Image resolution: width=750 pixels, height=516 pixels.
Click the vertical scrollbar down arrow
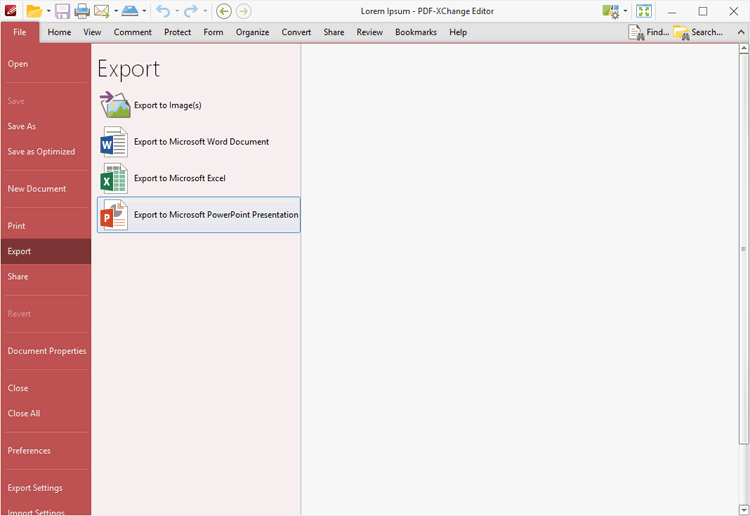(744, 510)
